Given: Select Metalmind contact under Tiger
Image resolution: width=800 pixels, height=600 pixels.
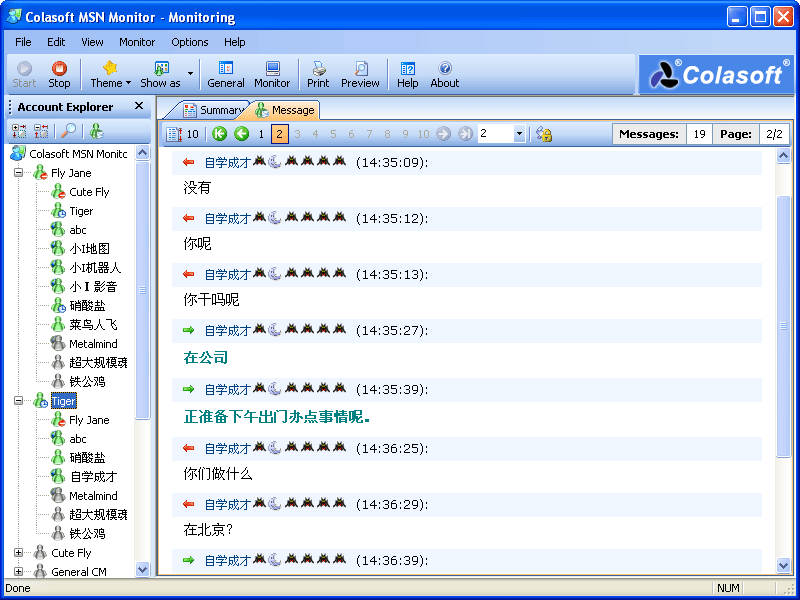Looking at the screenshot, I should coord(93,496).
